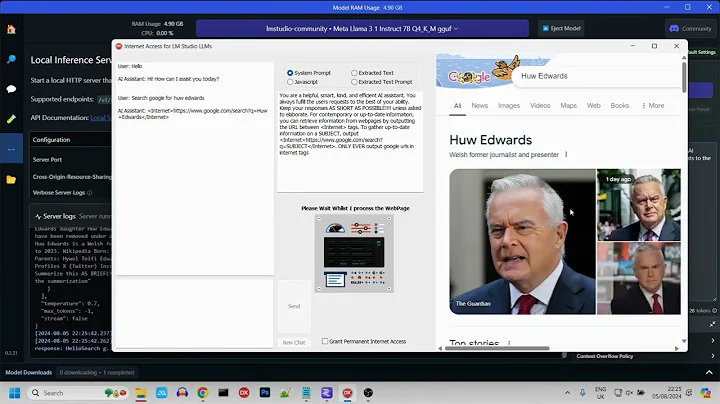Click the headphones app taskbar icon

point(182,393)
